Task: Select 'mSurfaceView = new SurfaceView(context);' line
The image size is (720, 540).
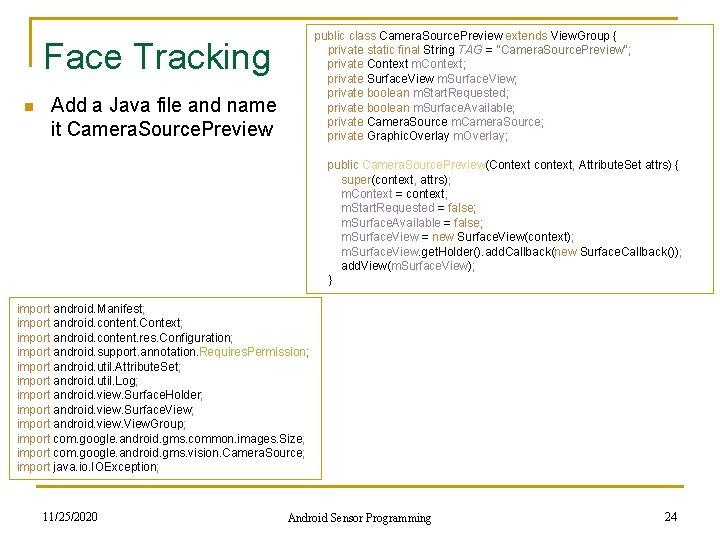Action: tap(457, 237)
